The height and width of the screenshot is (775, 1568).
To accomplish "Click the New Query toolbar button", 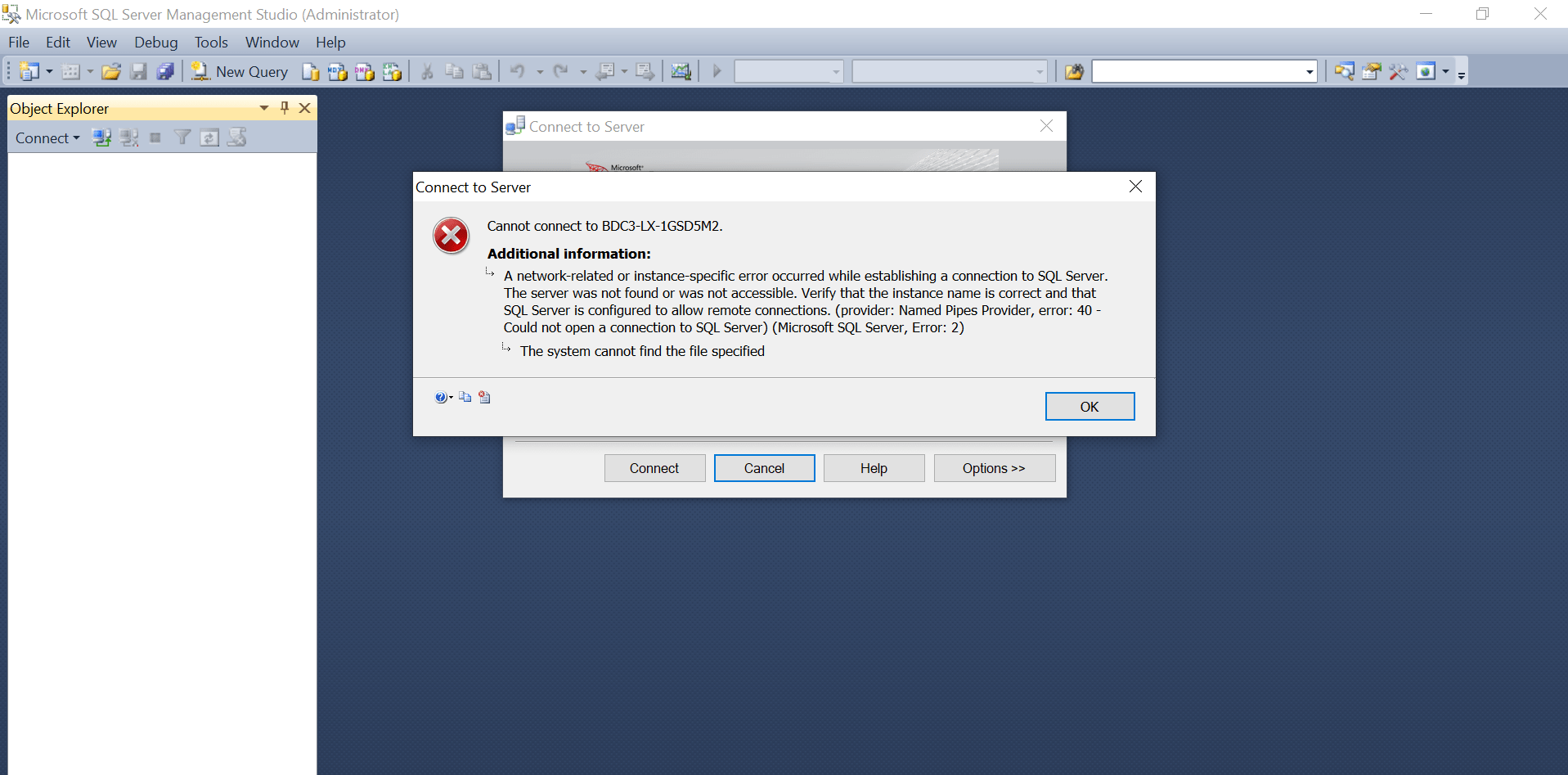I will (x=239, y=72).
